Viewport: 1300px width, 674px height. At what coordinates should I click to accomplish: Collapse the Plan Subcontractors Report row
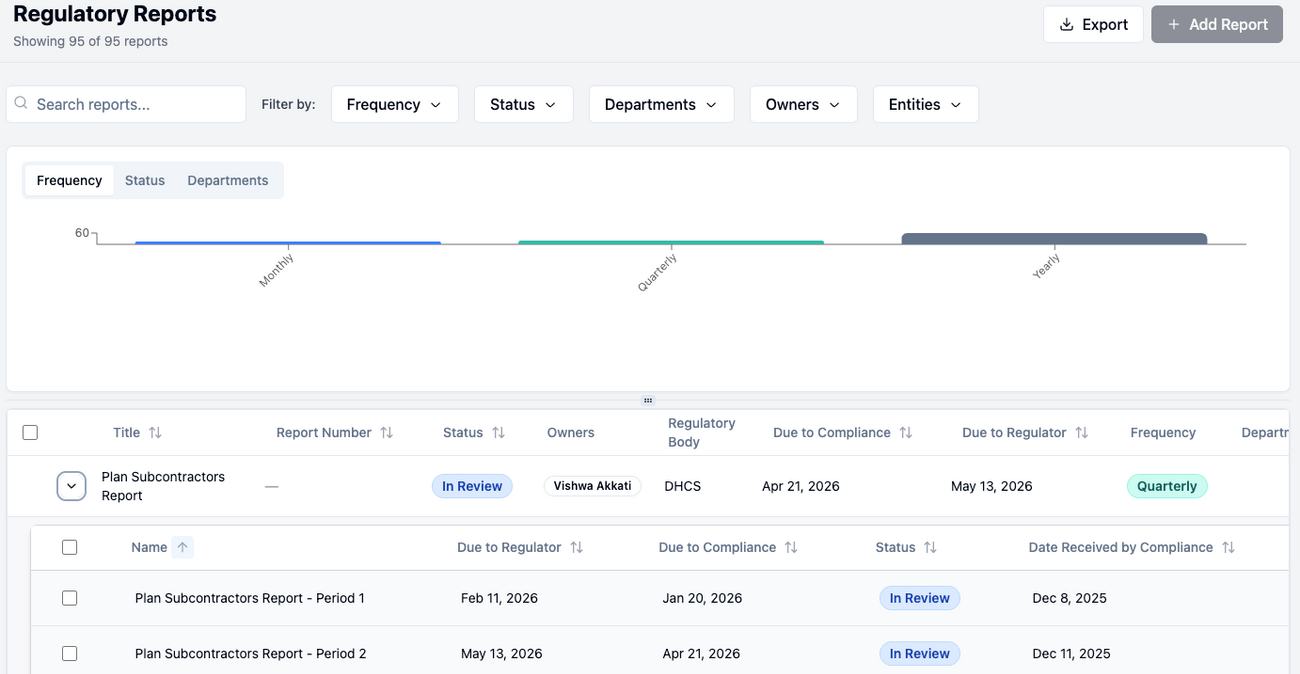coord(71,486)
